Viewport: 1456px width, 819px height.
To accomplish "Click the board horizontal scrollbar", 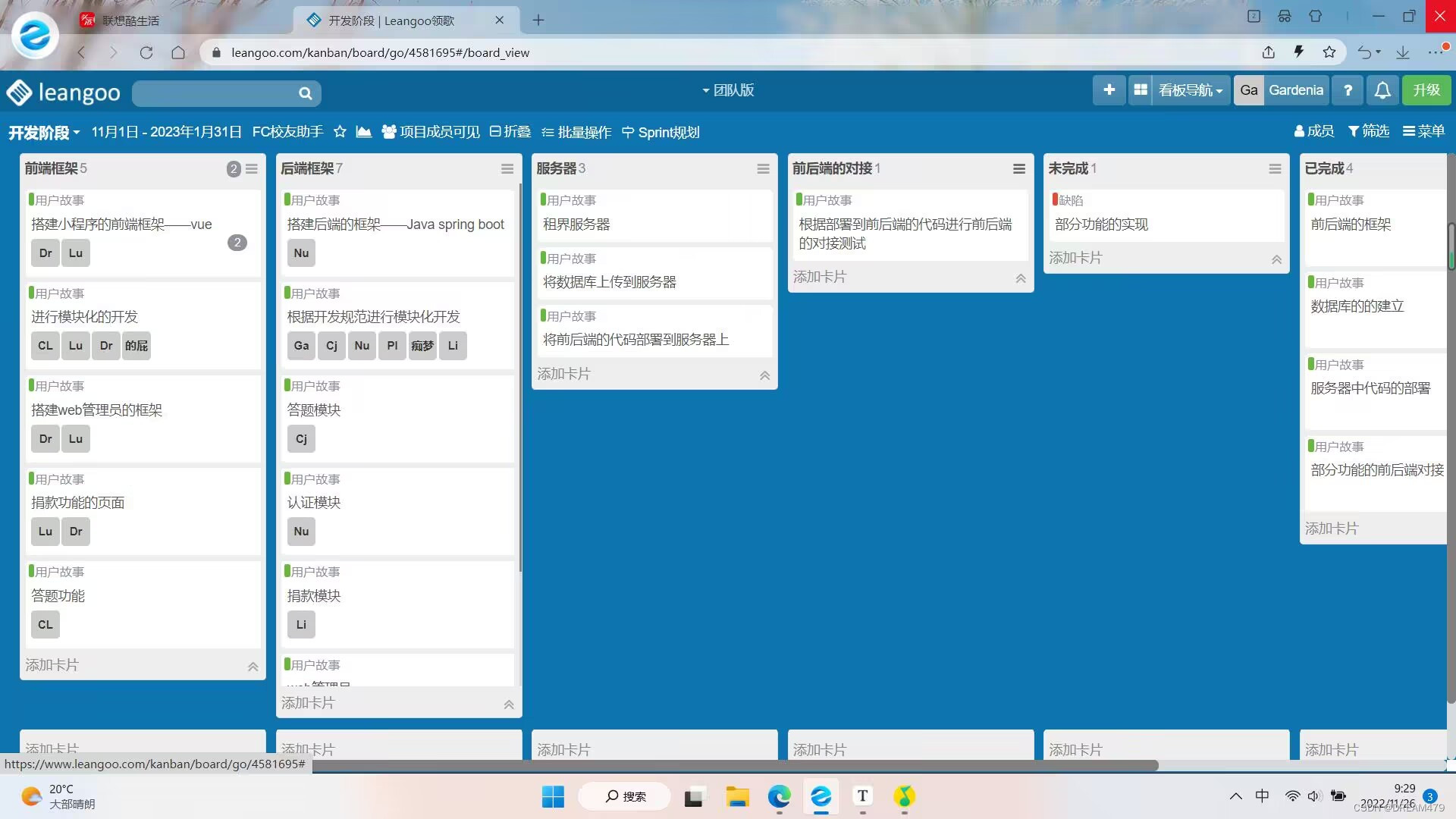I will coord(736,765).
